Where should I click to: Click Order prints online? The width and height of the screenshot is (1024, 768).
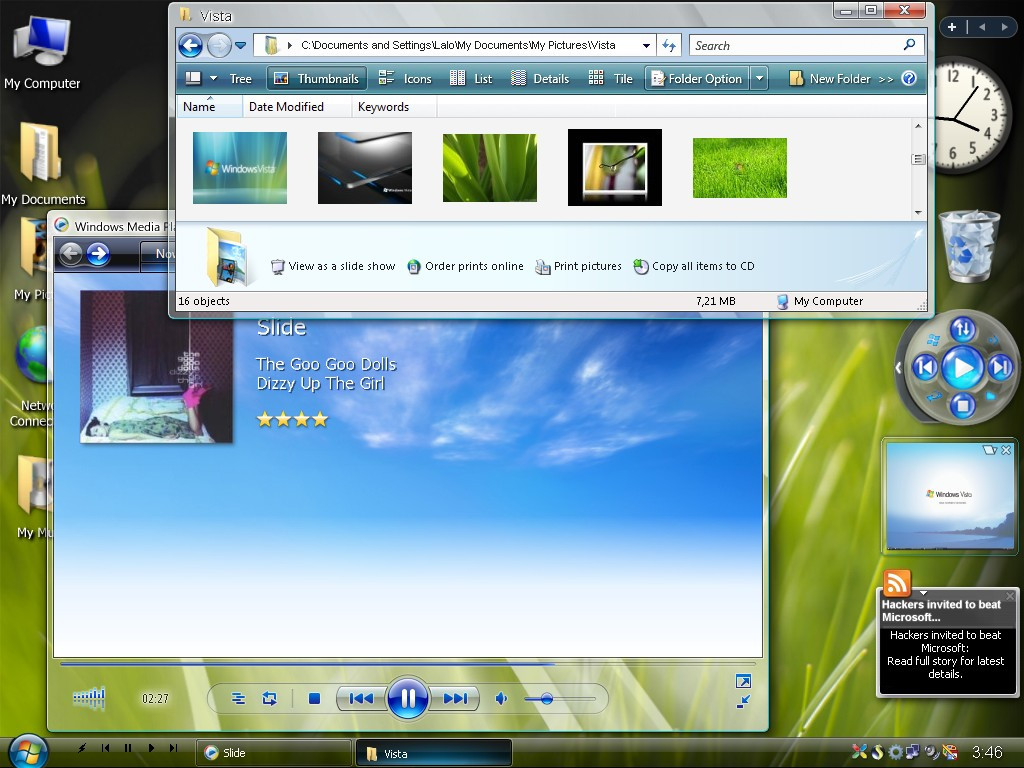pos(465,266)
